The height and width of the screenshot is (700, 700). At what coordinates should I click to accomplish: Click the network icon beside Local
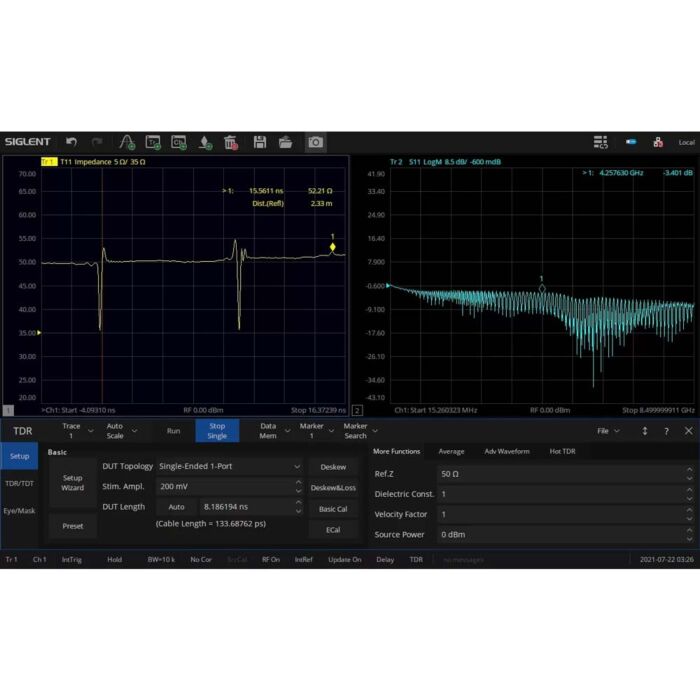(658, 142)
